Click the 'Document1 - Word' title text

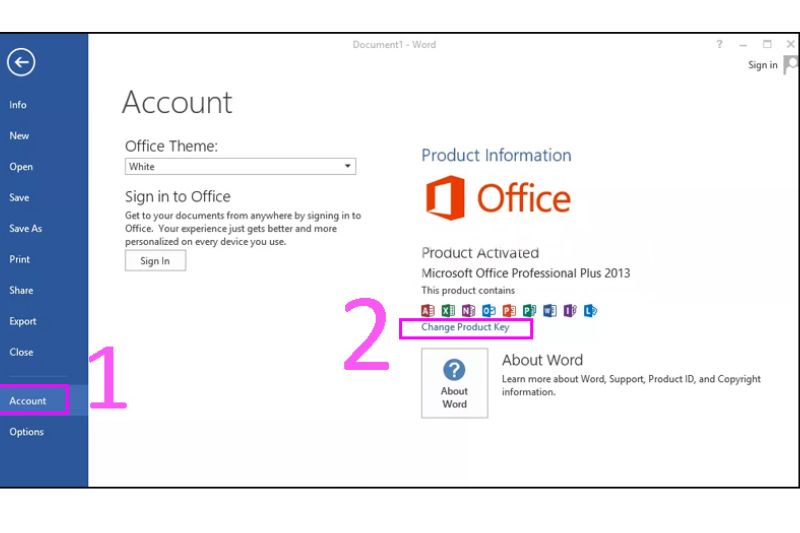(x=394, y=44)
